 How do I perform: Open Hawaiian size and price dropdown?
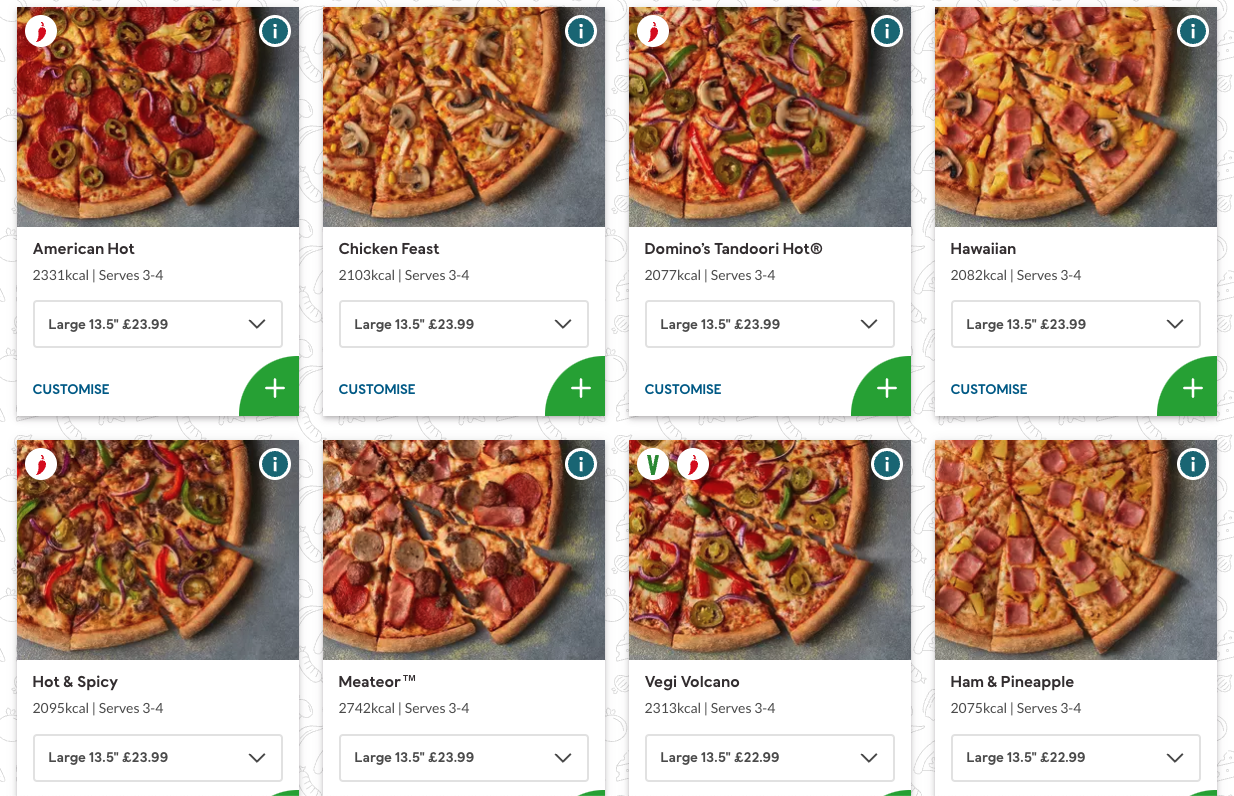click(1075, 324)
